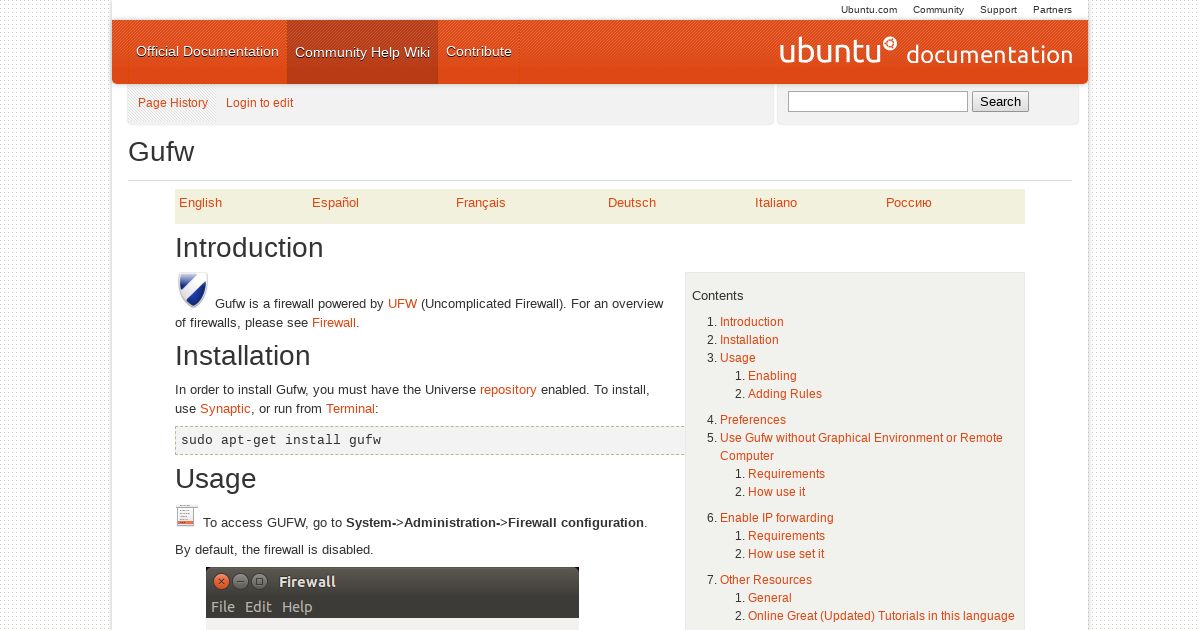The width and height of the screenshot is (1200, 630).
Task: Jump to Other Resources in Contents
Action: coord(766,580)
